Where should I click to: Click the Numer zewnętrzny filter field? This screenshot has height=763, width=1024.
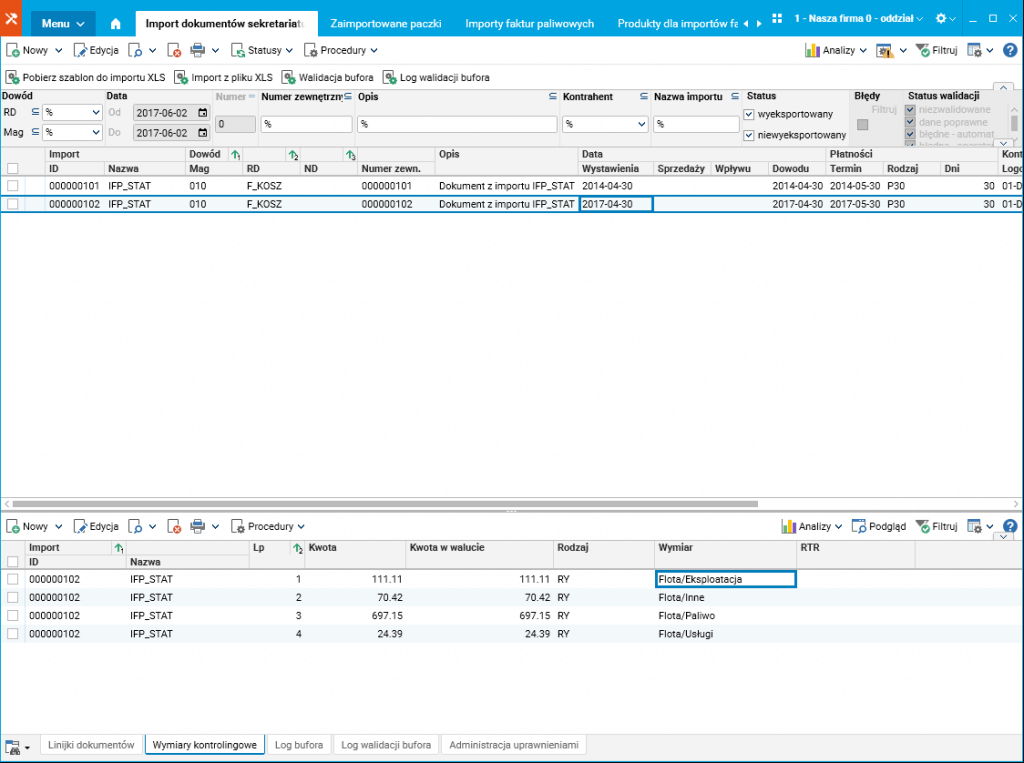(306, 124)
